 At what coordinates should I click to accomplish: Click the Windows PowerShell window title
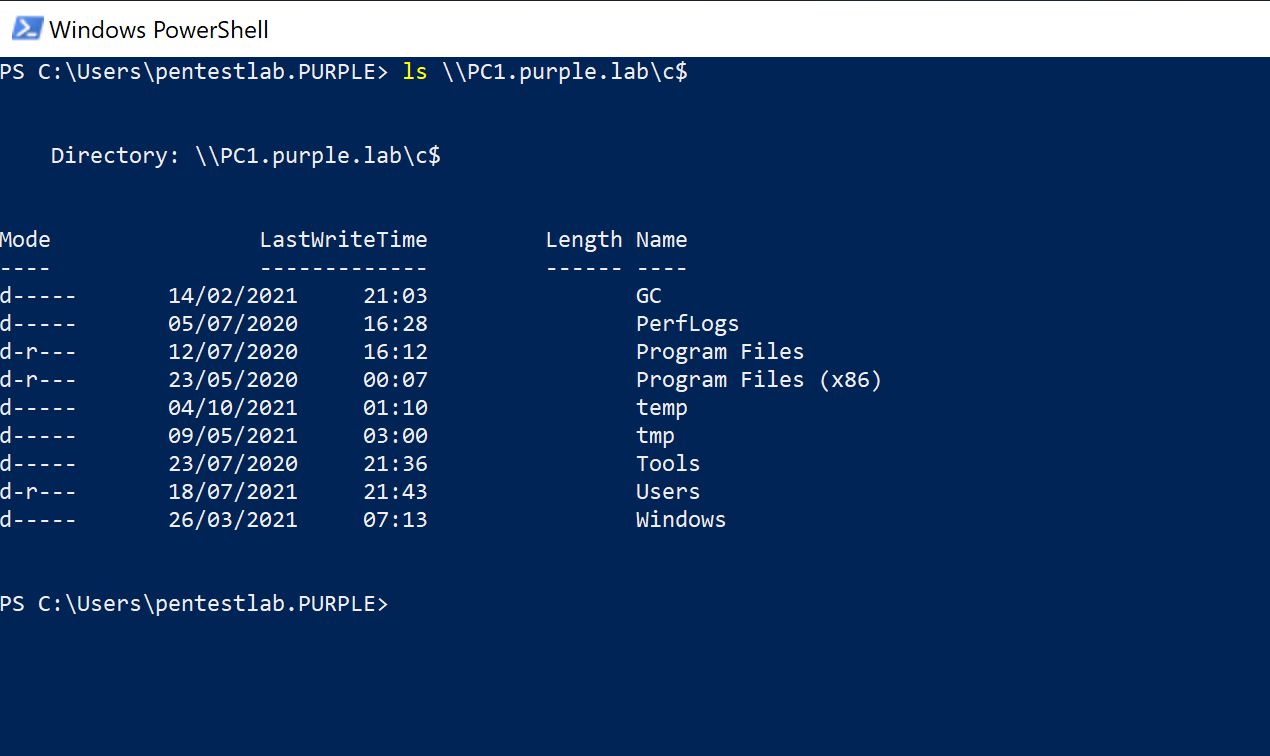click(159, 30)
